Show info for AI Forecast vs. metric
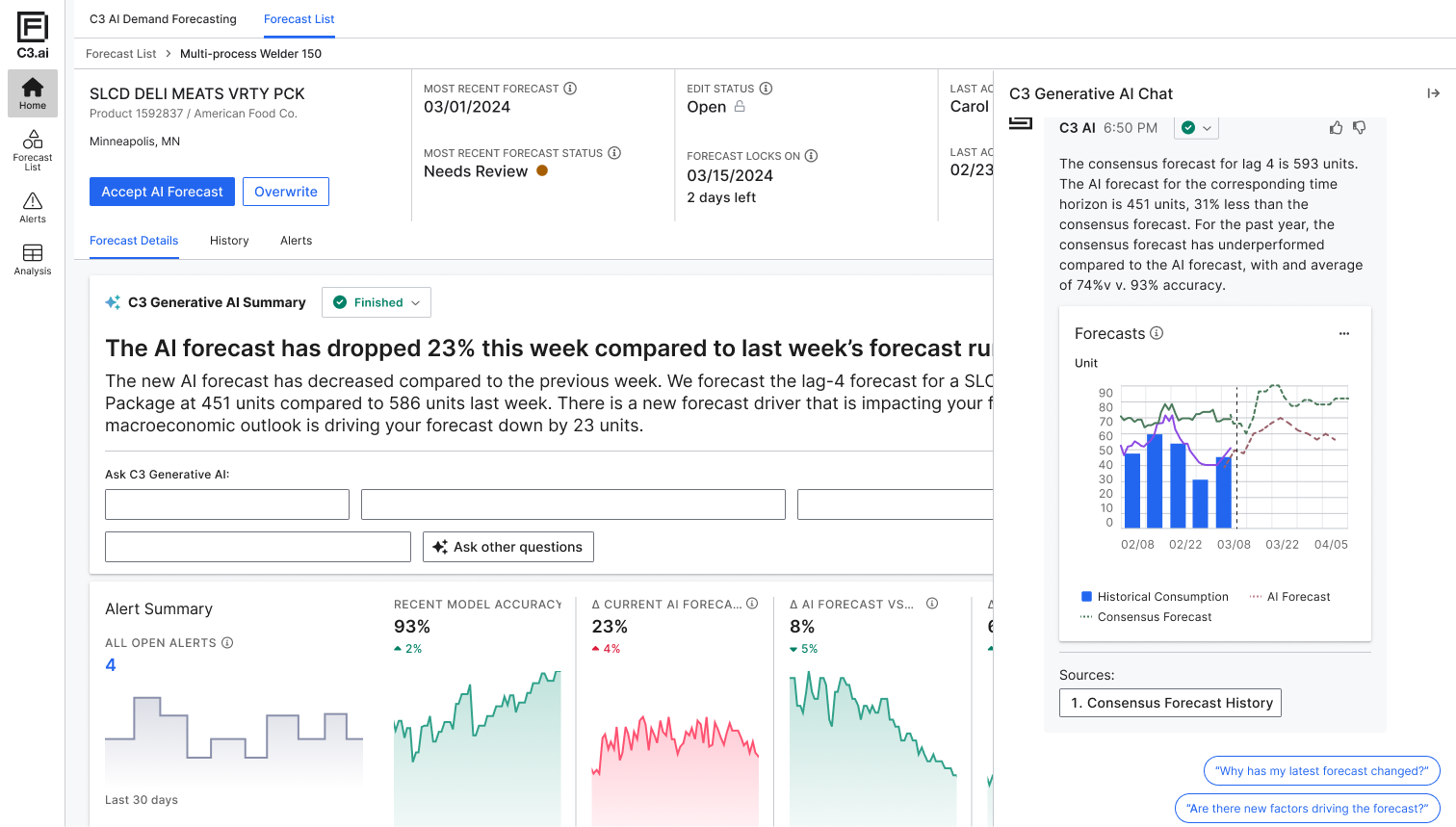The image size is (1456, 827). (x=932, y=604)
